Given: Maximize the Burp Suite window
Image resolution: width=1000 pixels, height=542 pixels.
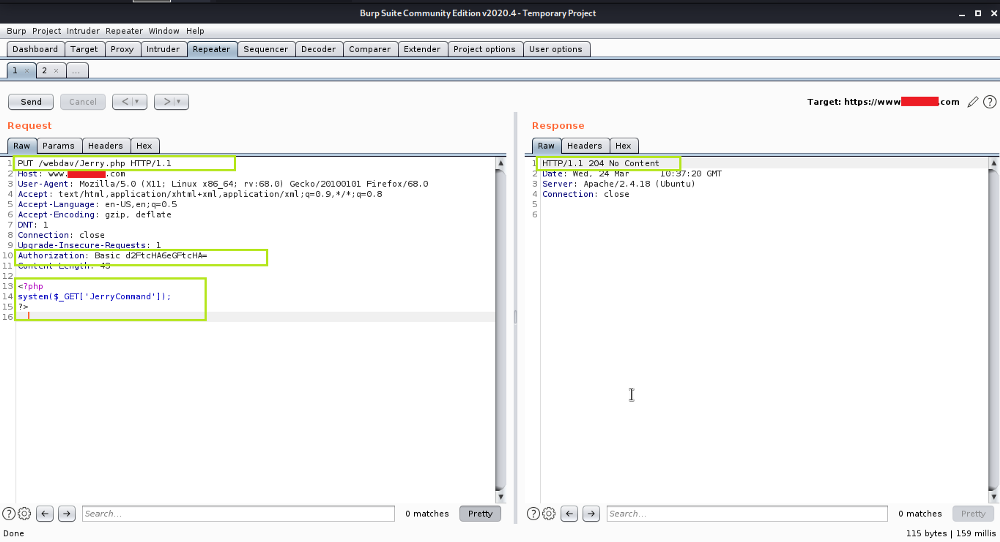Looking at the screenshot, I should tap(978, 13).
